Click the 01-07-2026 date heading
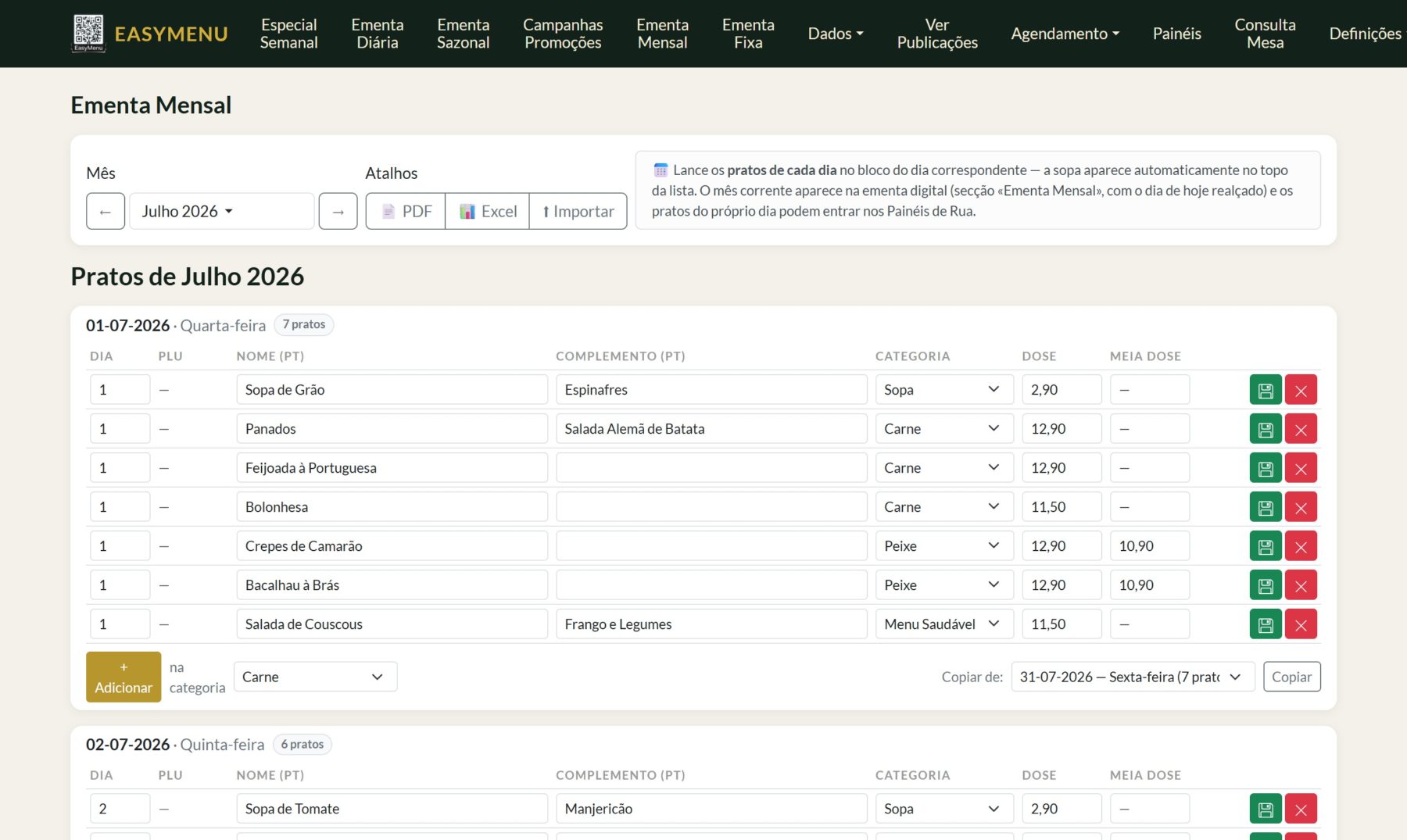Image resolution: width=1407 pixels, height=840 pixels. (127, 326)
